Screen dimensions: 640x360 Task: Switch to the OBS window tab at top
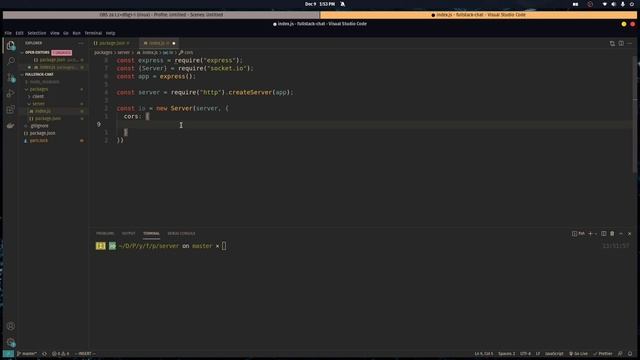click(161, 15)
